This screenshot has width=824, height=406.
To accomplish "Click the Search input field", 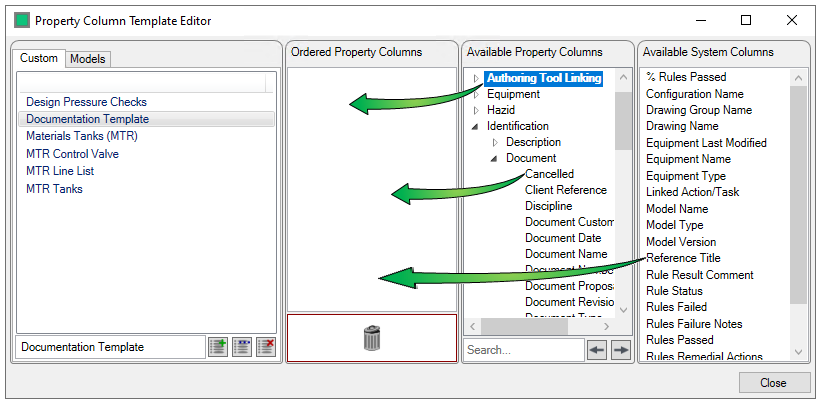I will coord(523,350).
